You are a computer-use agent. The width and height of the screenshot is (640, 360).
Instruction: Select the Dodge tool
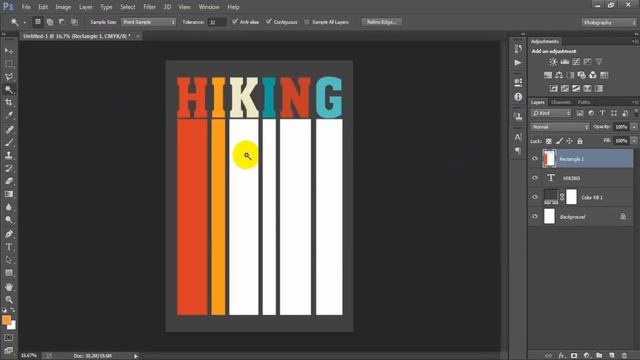(x=9, y=220)
